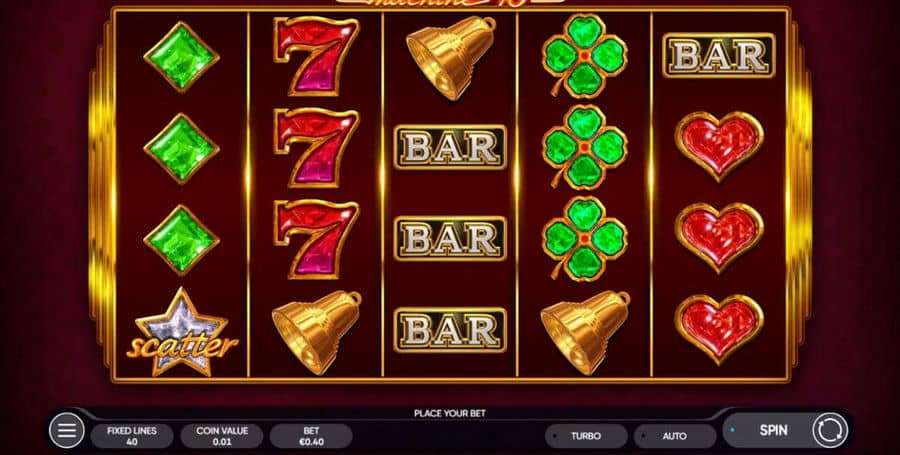
Task: Click the scatter star symbol
Action: [x=181, y=333]
